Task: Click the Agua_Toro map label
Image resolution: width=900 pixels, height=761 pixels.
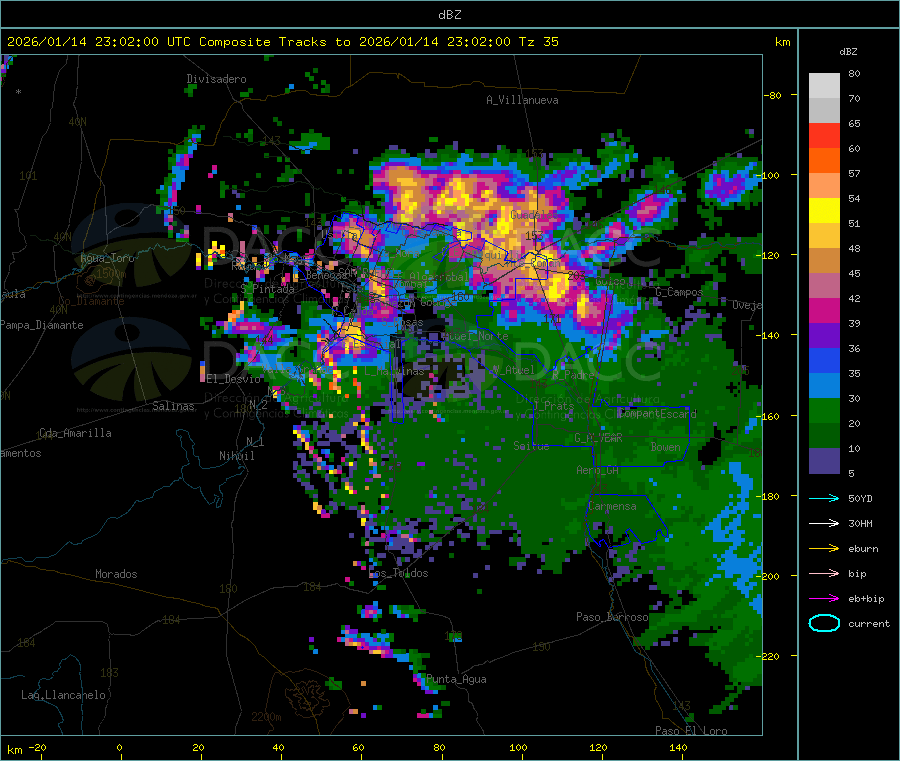Action: coord(107,258)
